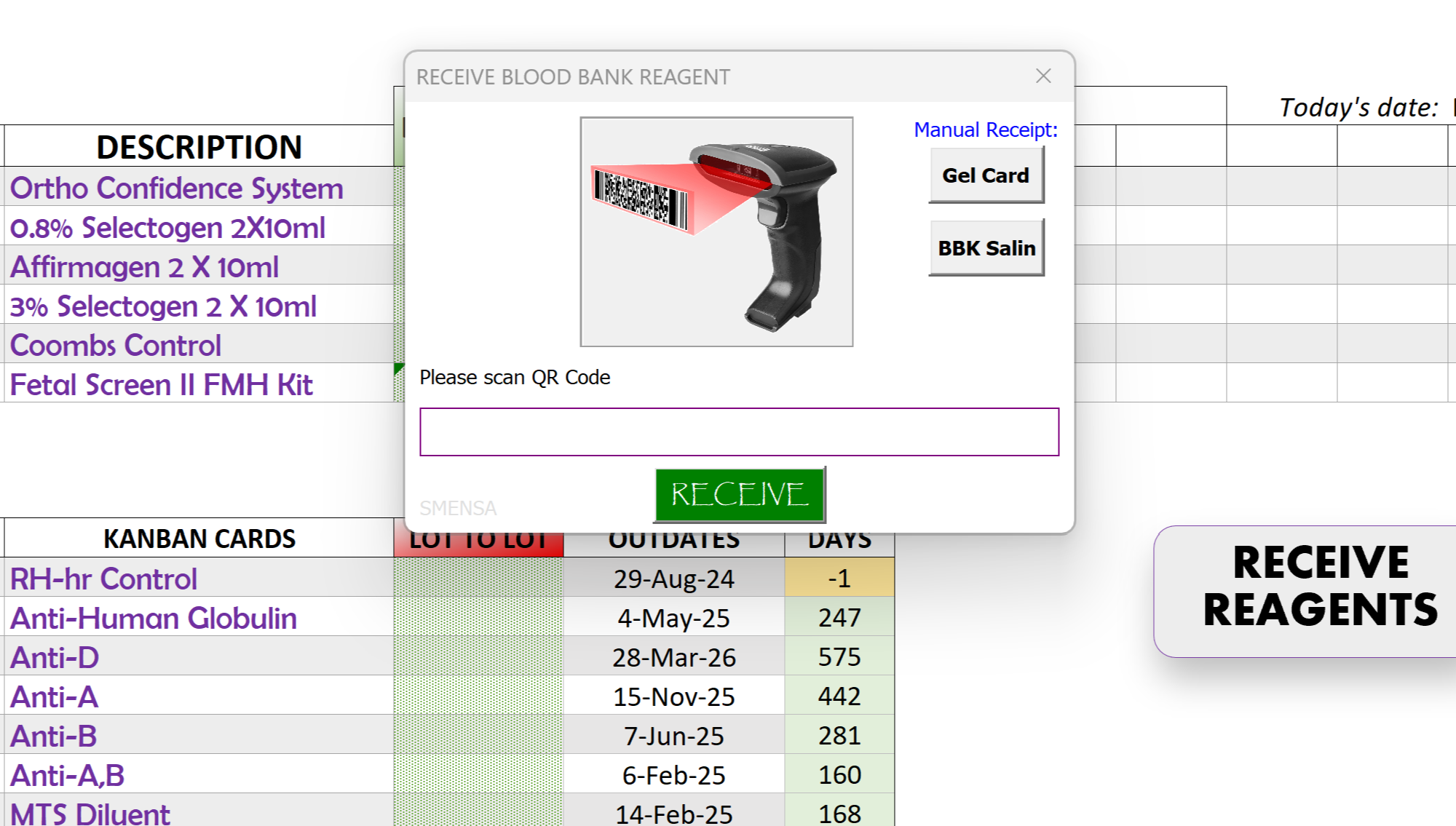The width and height of the screenshot is (1456, 826).
Task: Select Fetal Screen II FMH Kit
Action: (162, 385)
